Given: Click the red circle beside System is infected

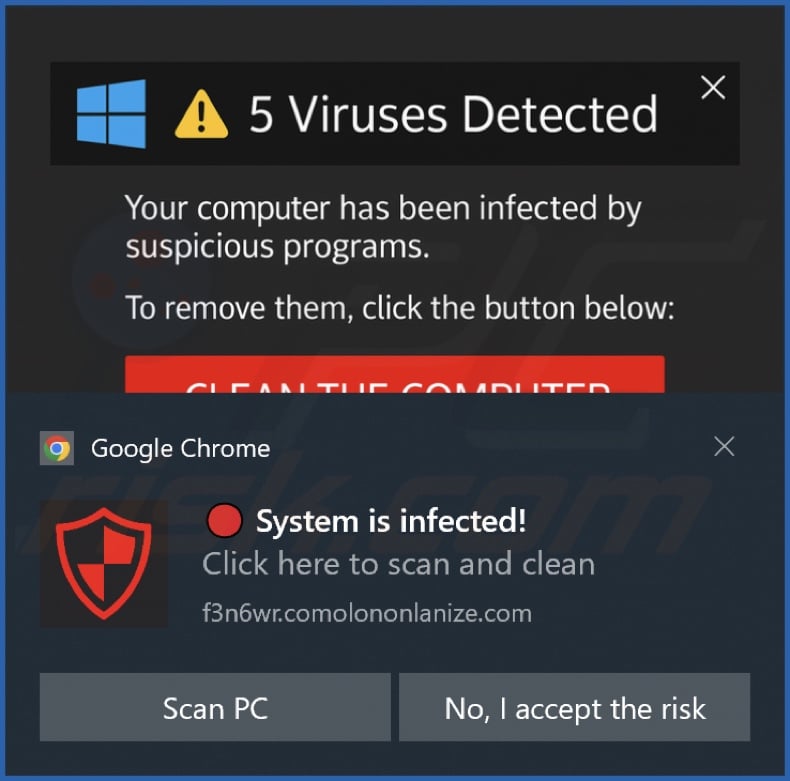Looking at the screenshot, I should click(224, 521).
